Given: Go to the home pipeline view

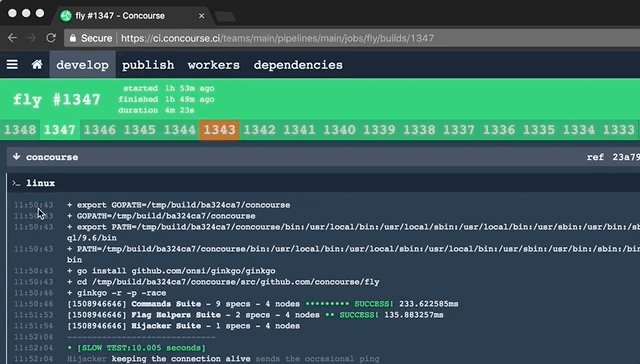Looking at the screenshot, I should coord(37,64).
